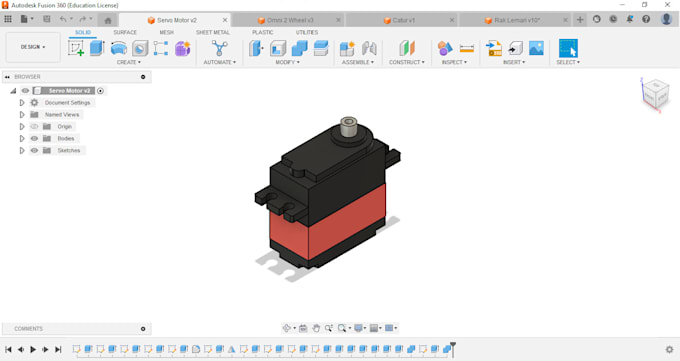
Task: Open the Job Status clock icon
Action: 613,19
